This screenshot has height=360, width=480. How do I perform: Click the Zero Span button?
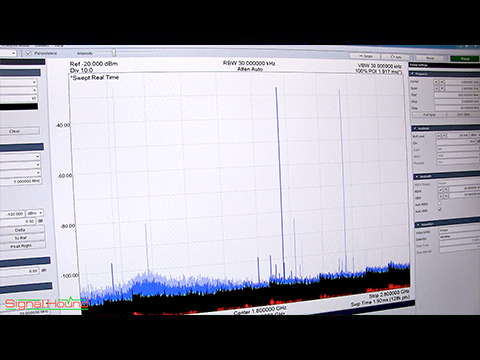tap(463, 114)
